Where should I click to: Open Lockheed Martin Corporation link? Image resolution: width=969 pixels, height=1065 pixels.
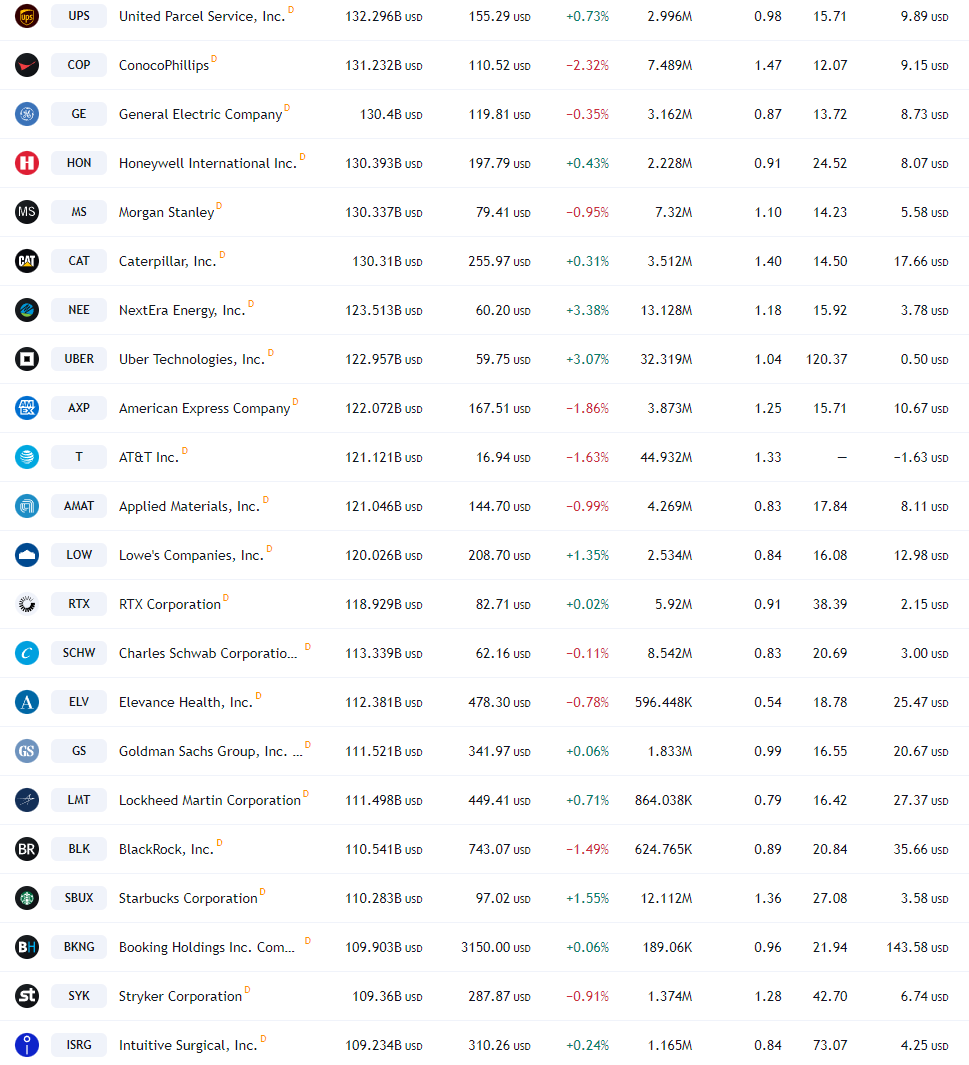(210, 800)
